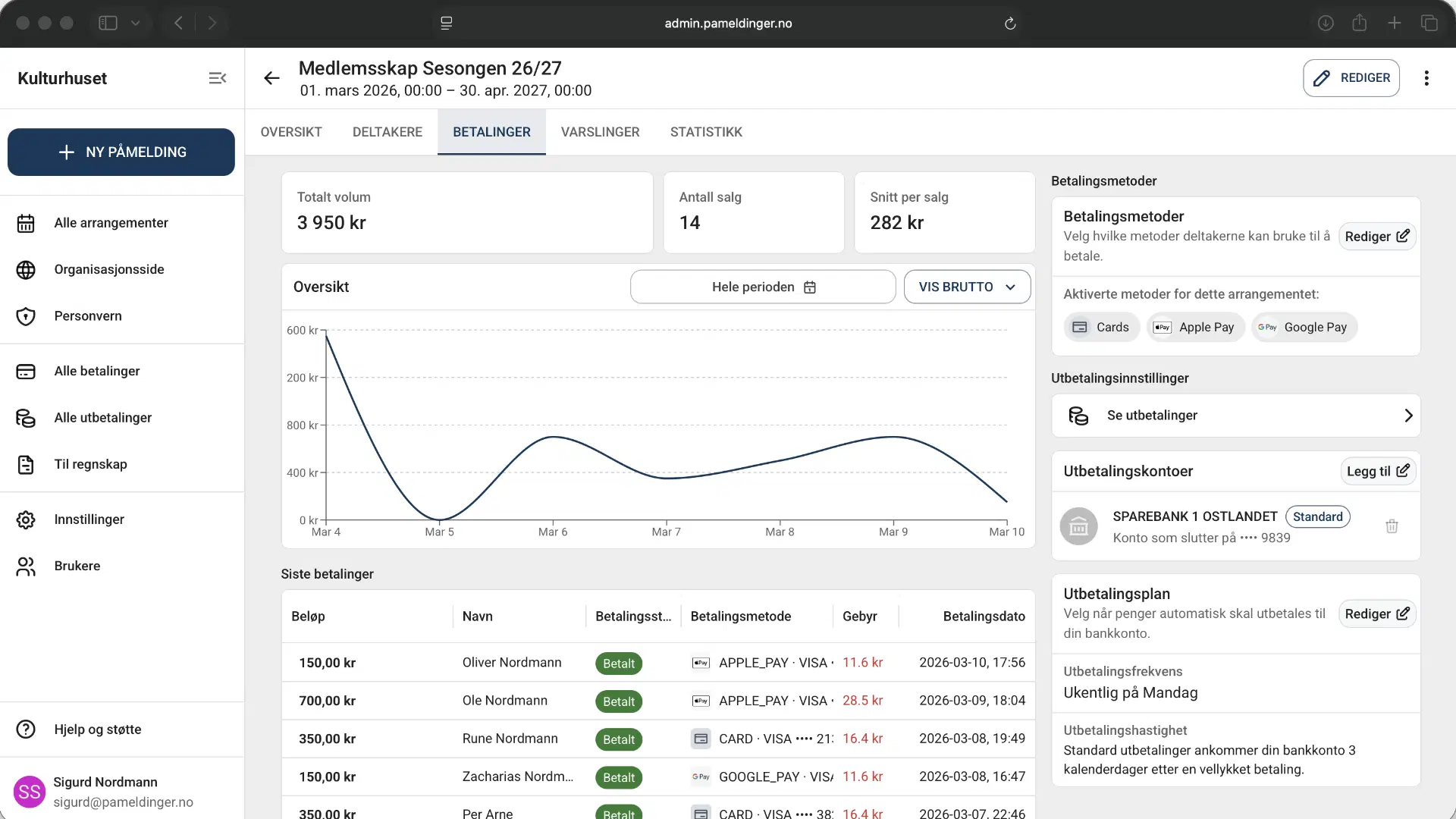Image resolution: width=1456 pixels, height=819 pixels.
Task: Click the NY PÅMELDING button
Action: click(x=121, y=152)
